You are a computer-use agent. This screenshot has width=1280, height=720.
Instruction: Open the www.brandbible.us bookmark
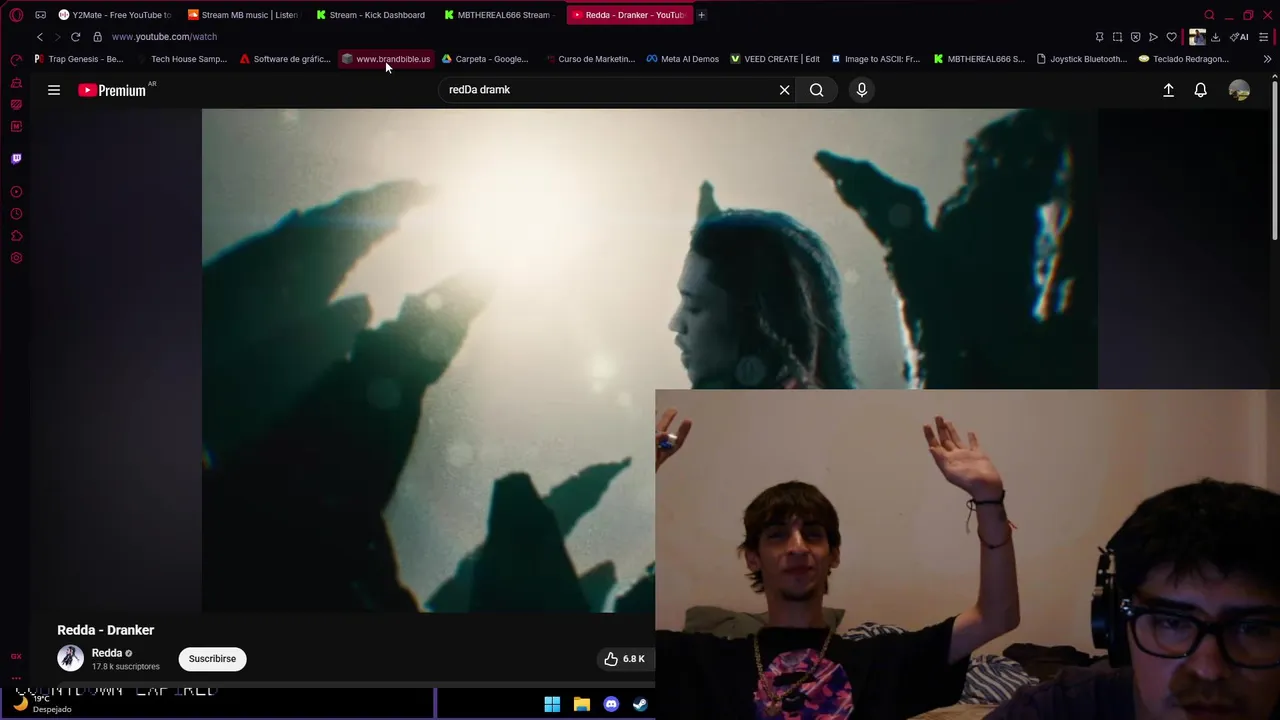click(x=386, y=59)
